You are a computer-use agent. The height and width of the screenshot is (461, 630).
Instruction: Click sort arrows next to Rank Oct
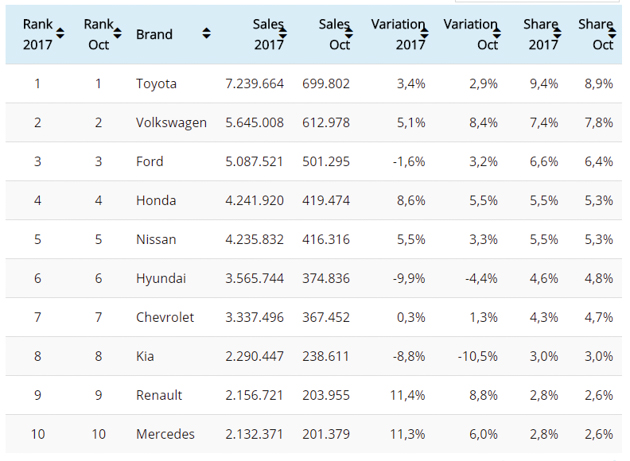point(117,34)
